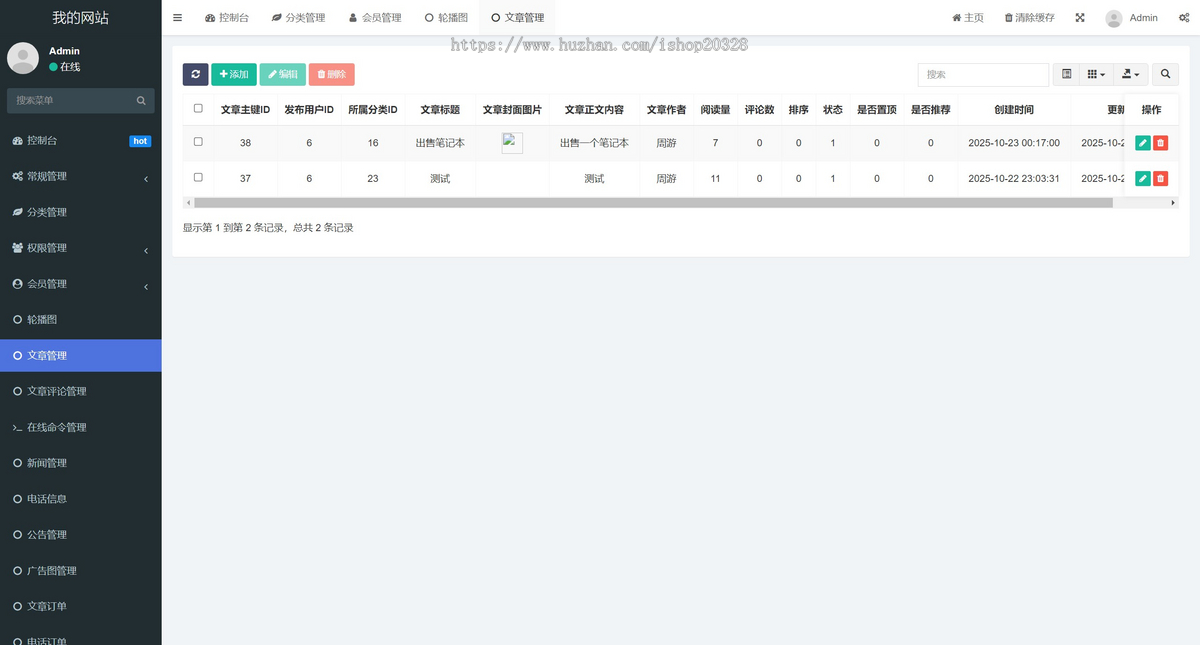Sort by 创建时间 column header
The height and width of the screenshot is (645, 1200).
tap(1014, 110)
